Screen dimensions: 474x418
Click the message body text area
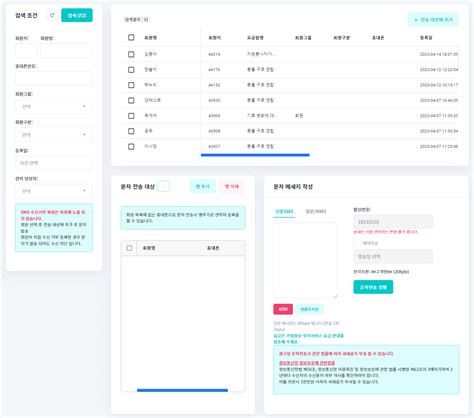[x=305, y=260]
